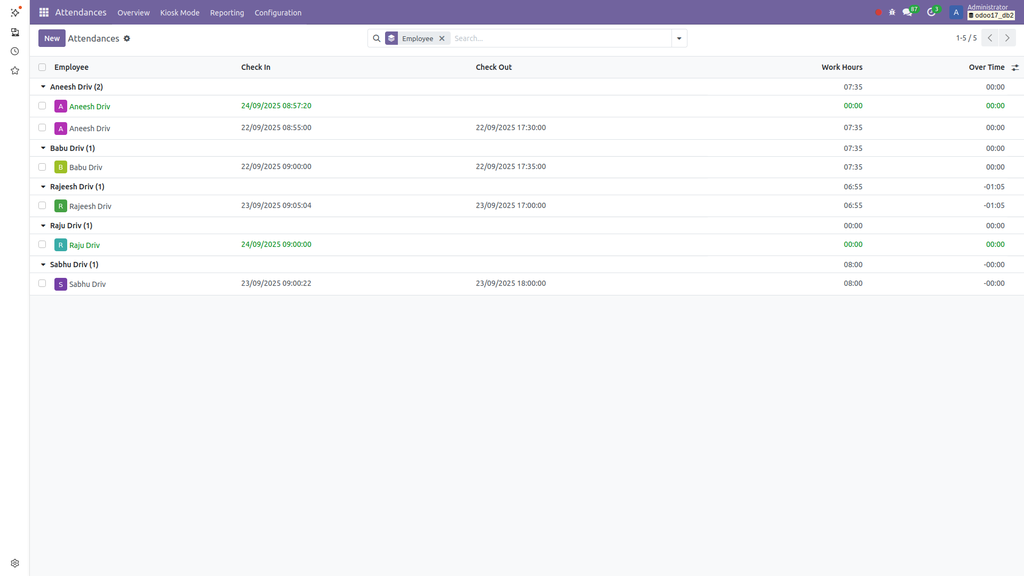
Task: Select the checkbox on Sabhu Driv's row
Action: click(40, 283)
